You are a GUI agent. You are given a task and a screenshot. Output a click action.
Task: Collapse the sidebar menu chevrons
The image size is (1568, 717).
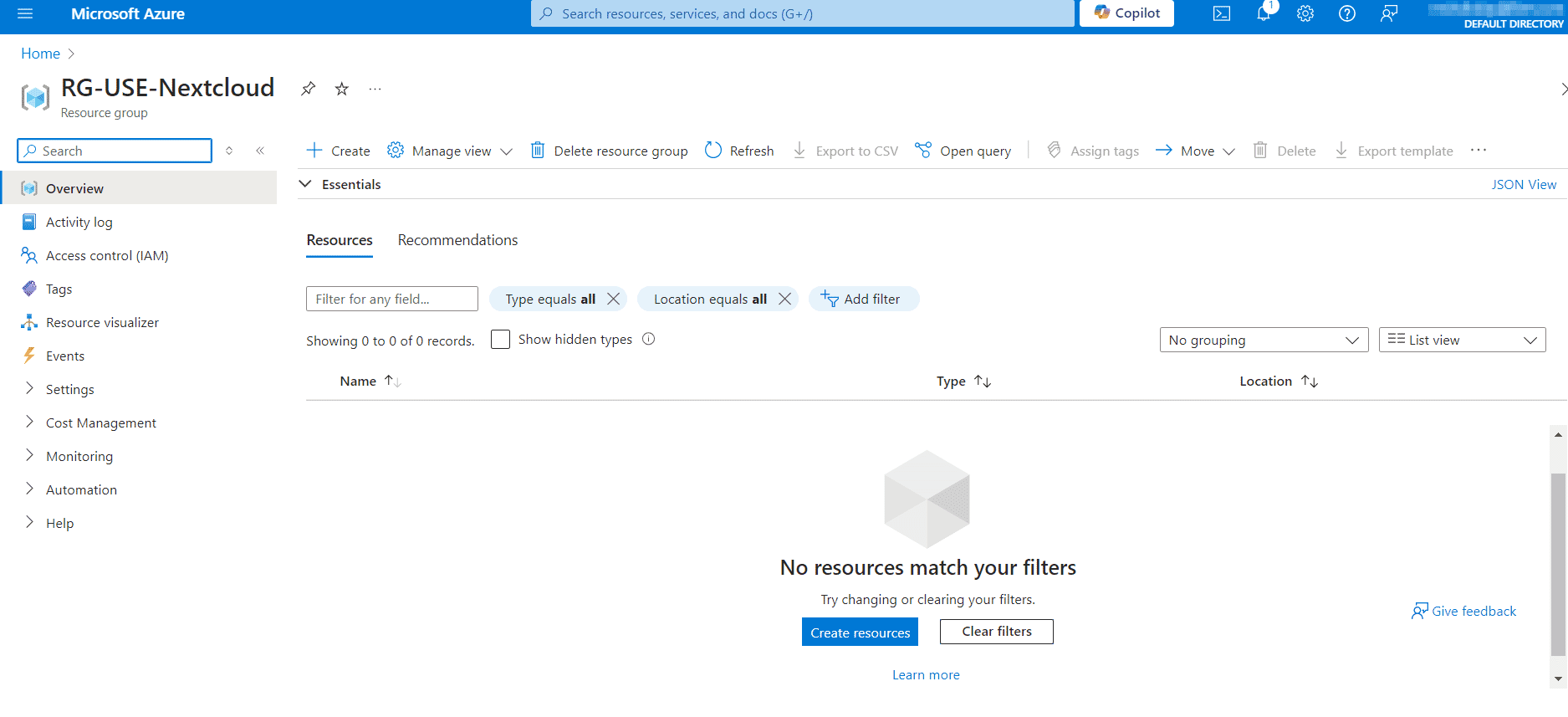tap(260, 151)
